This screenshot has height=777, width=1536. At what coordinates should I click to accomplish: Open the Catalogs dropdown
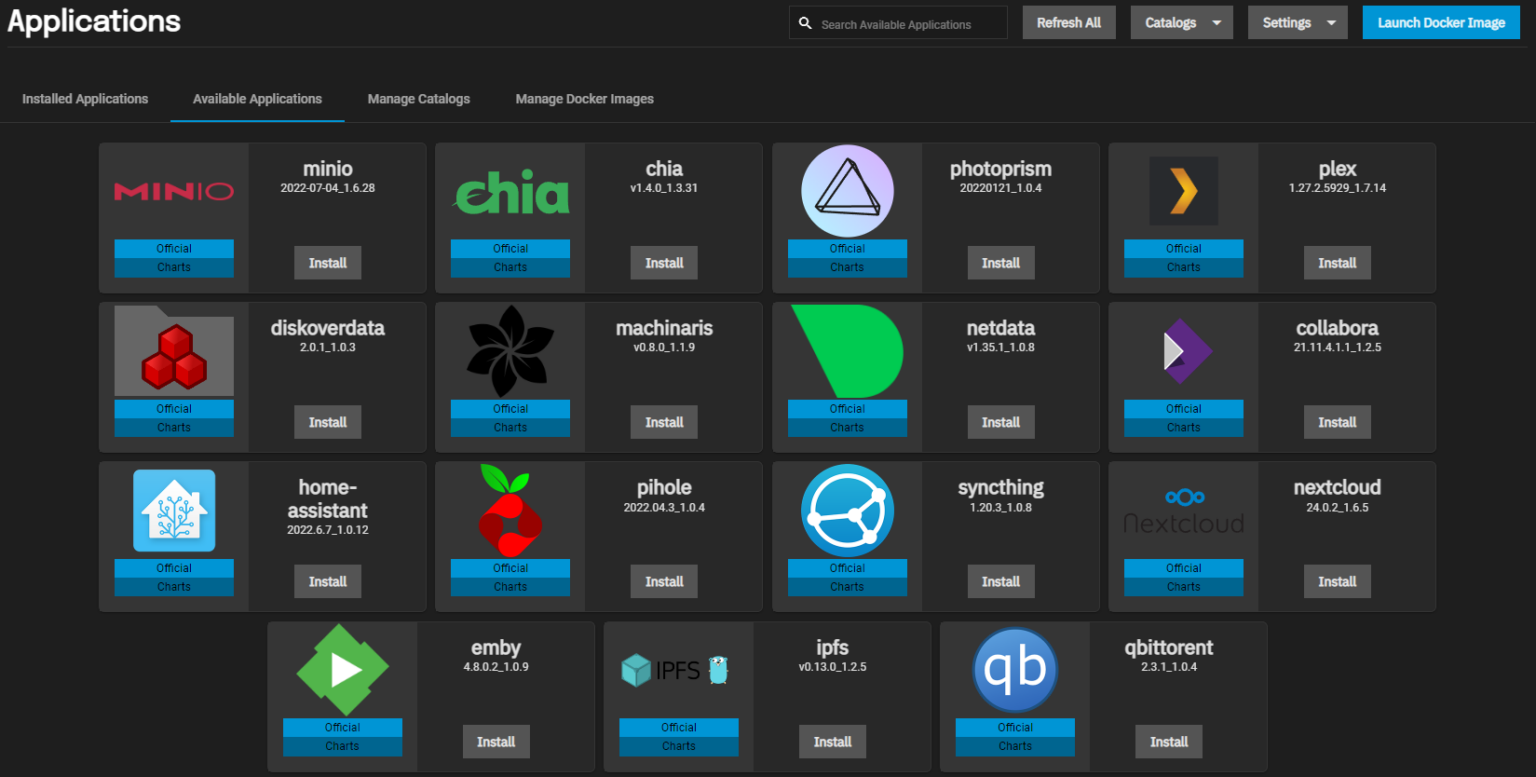[1181, 22]
